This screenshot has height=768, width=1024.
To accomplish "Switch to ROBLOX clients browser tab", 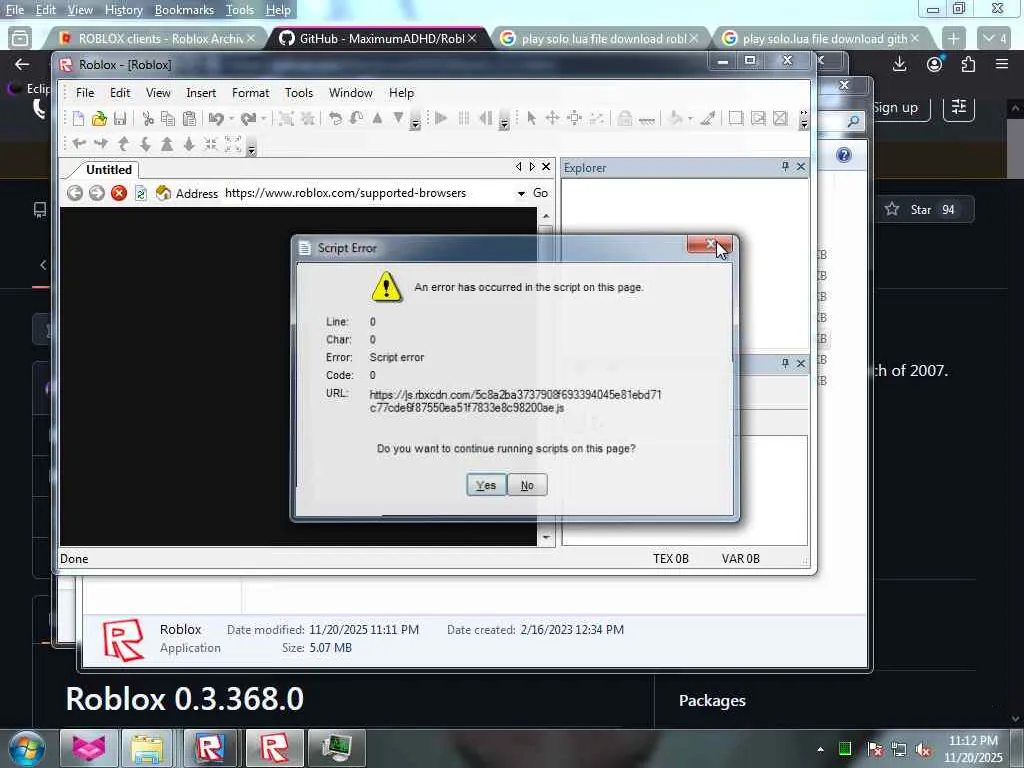I will pos(159,39).
